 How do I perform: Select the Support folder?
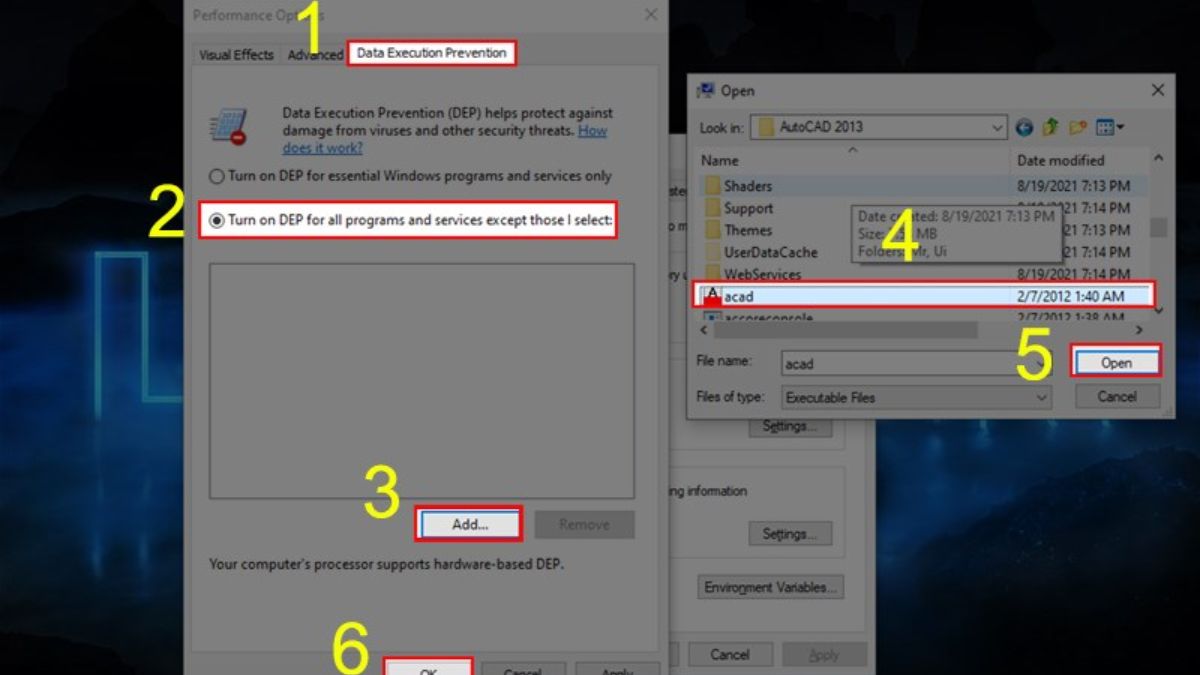click(x=748, y=208)
